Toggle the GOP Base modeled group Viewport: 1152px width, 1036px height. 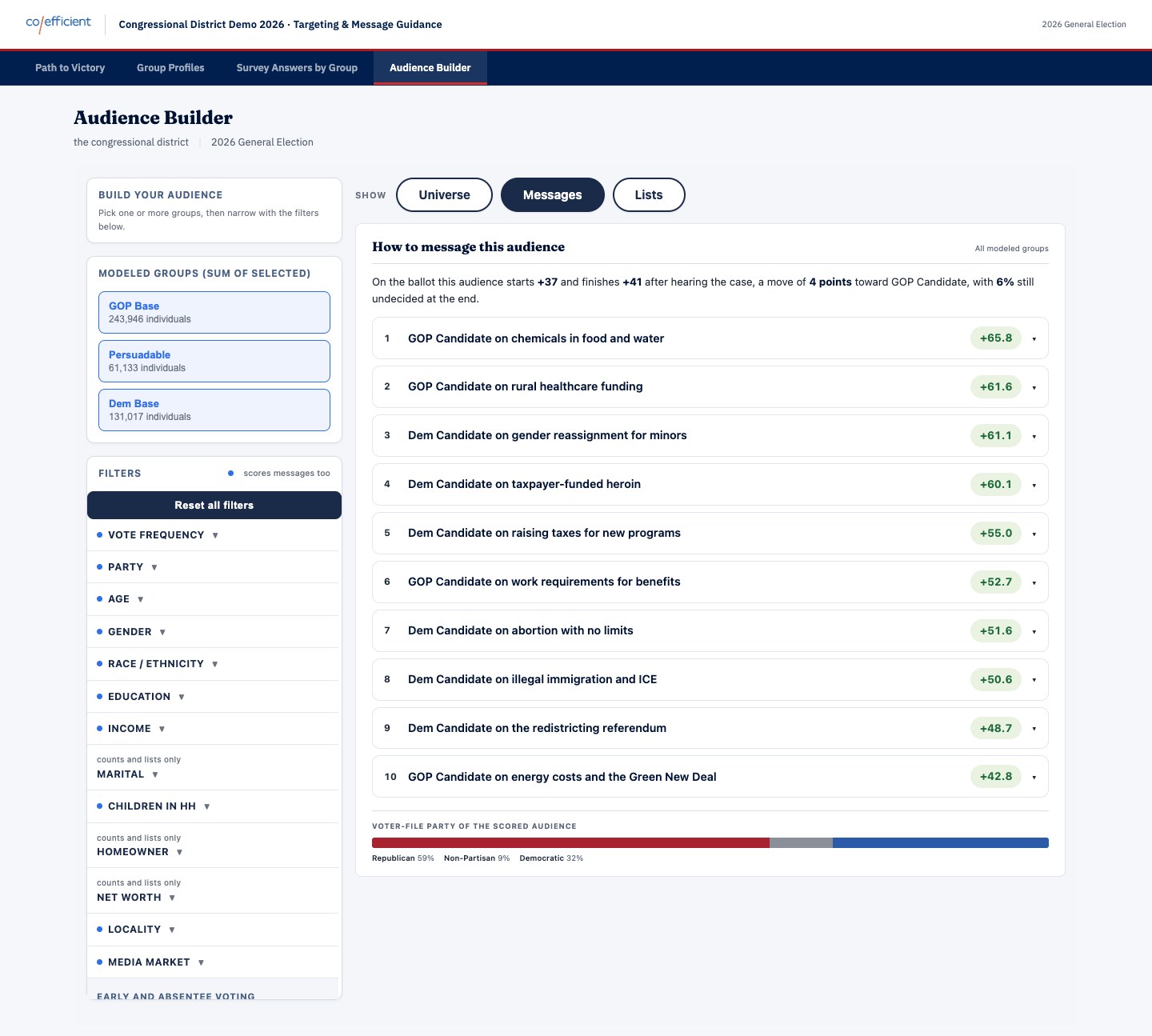214,312
